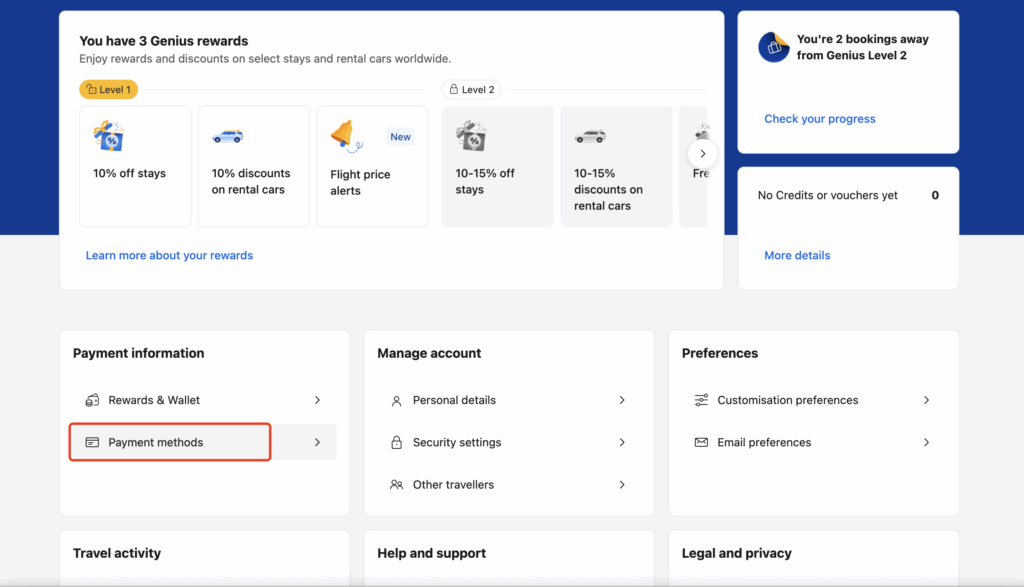The width and height of the screenshot is (1024, 587).
Task: Expand Rewards & Wallet using its chevron
Action: pyautogui.click(x=317, y=400)
